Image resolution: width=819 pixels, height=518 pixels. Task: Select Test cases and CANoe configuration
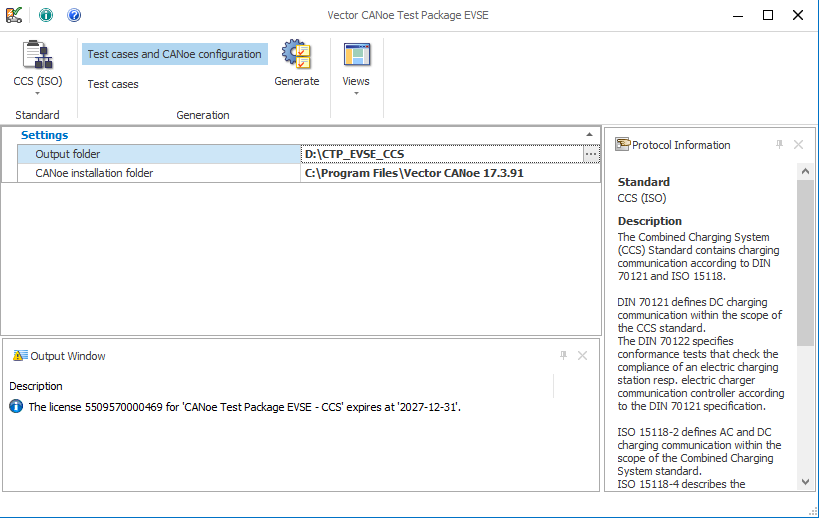(x=174, y=54)
